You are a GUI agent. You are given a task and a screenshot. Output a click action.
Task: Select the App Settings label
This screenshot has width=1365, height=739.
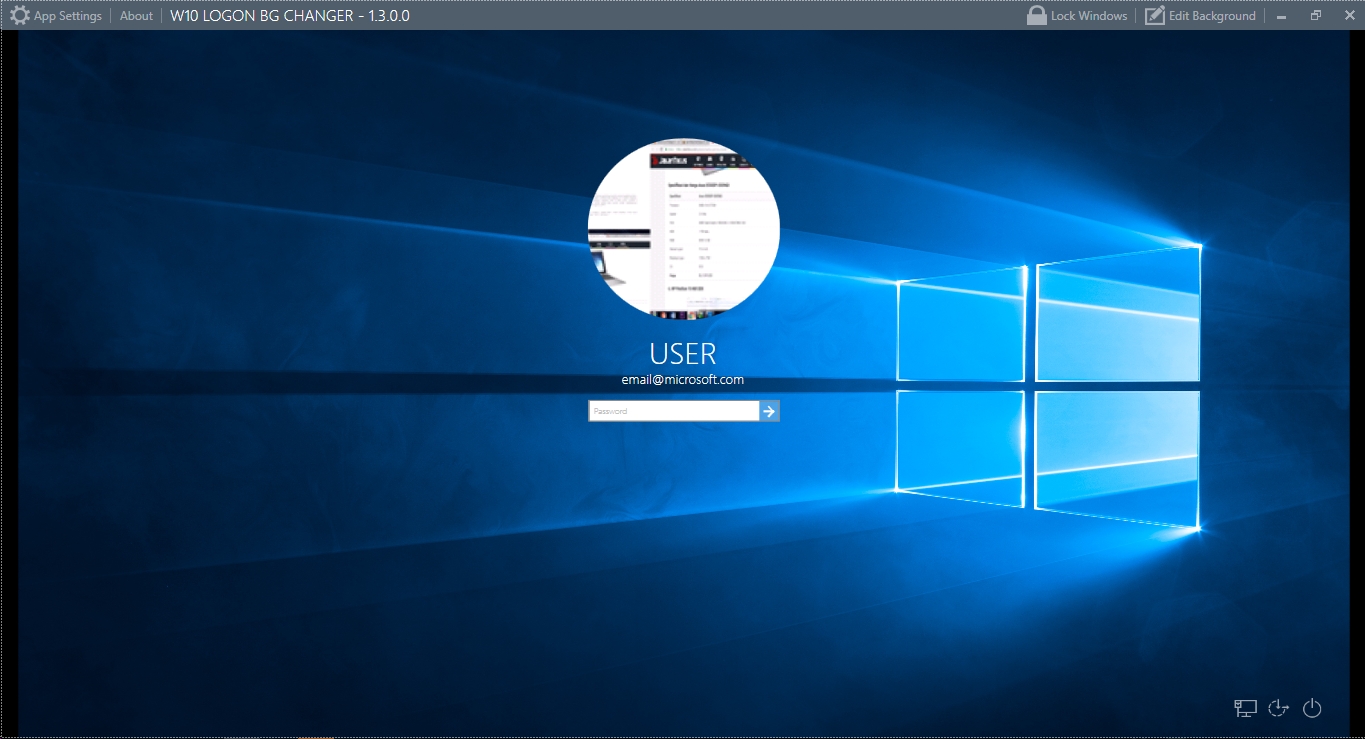[68, 16]
